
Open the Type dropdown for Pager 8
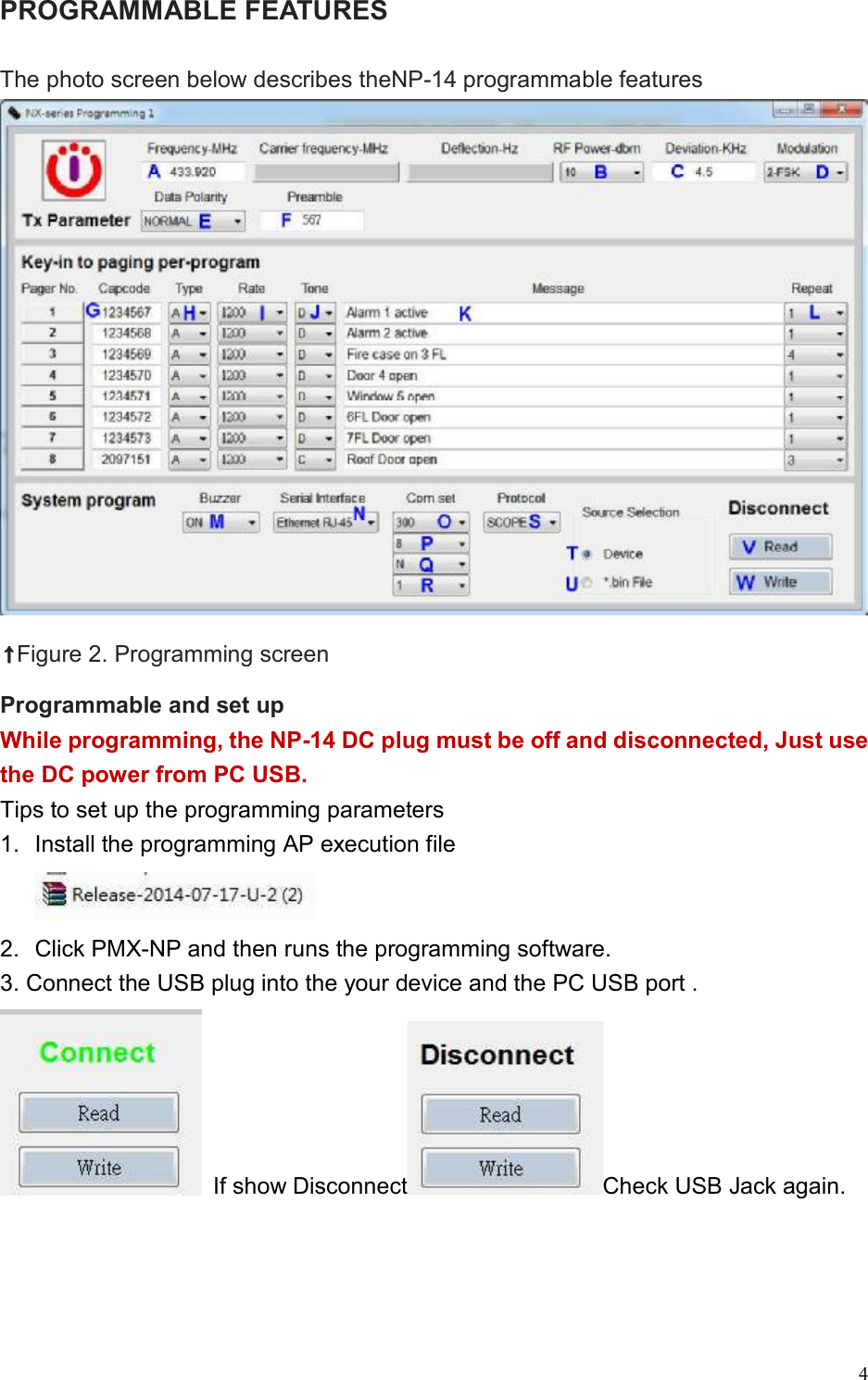[205, 460]
